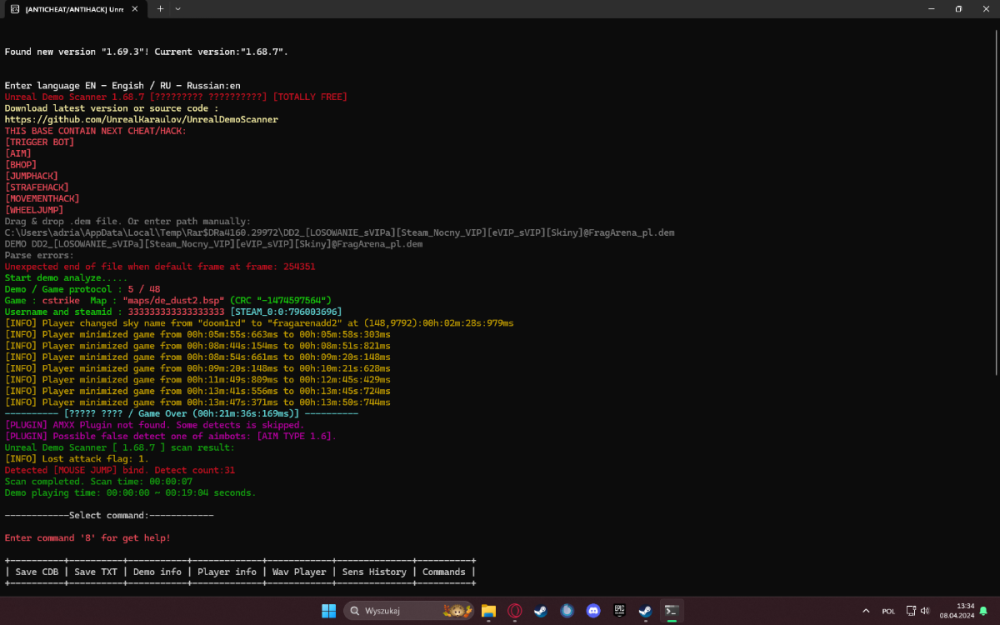This screenshot has height=625, width=1000.
Task: Click the active Windows Terminal taskbar icon
Action: click(672, 611)
